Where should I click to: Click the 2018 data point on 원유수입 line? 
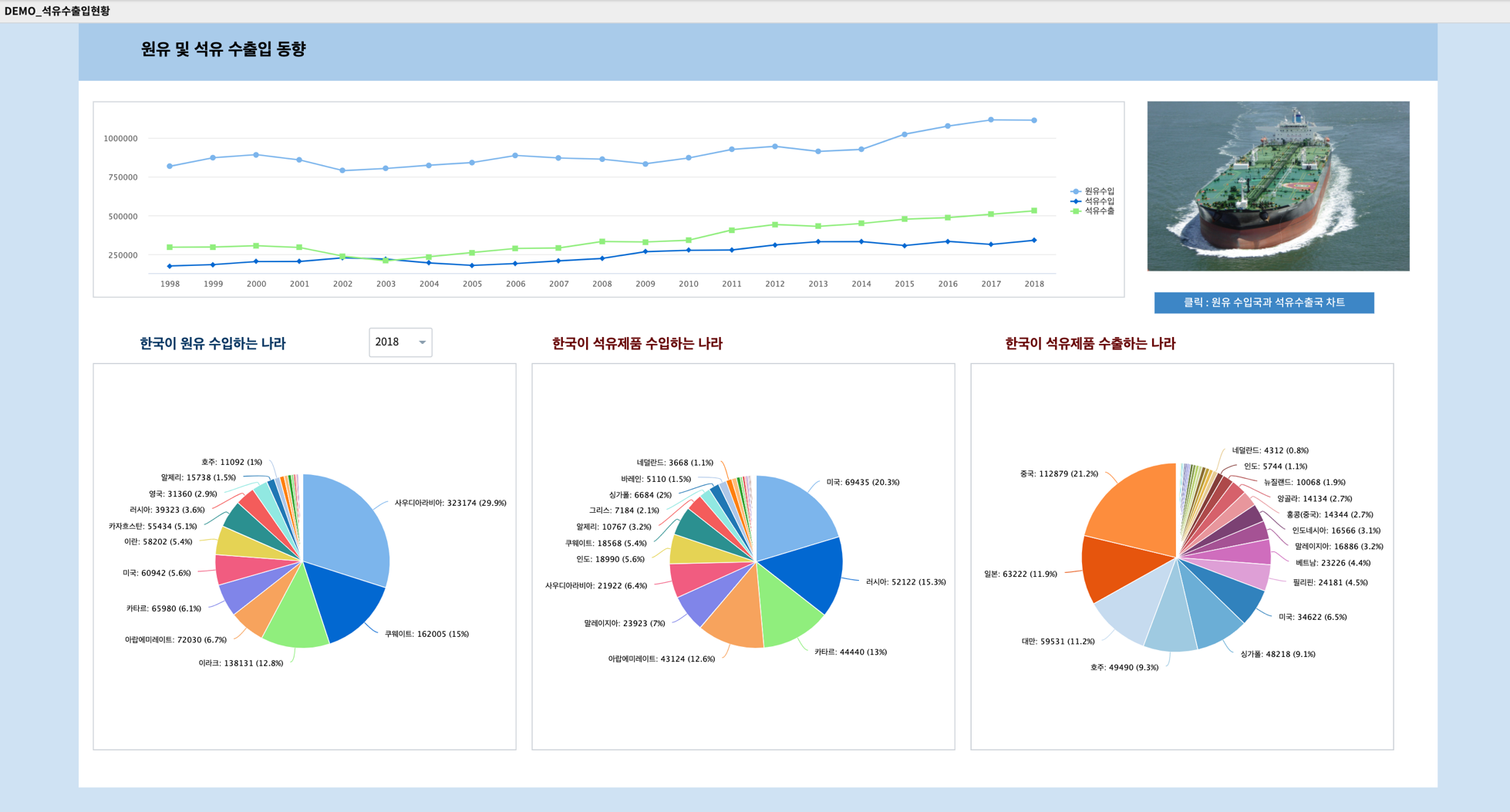pyautogui.click(x=1034, y=120)
